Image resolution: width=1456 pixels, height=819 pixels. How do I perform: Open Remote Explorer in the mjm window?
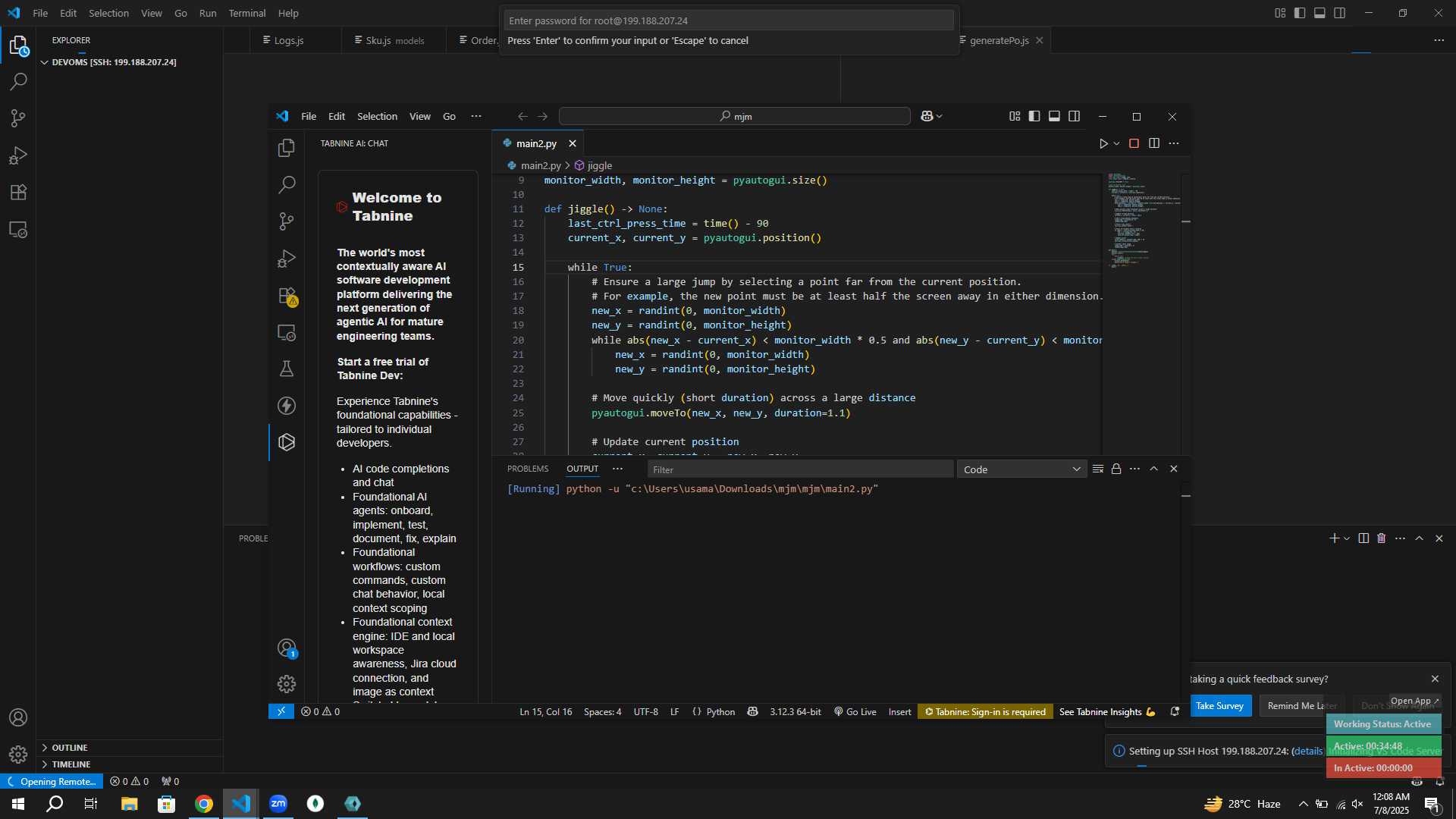[287, 332]
